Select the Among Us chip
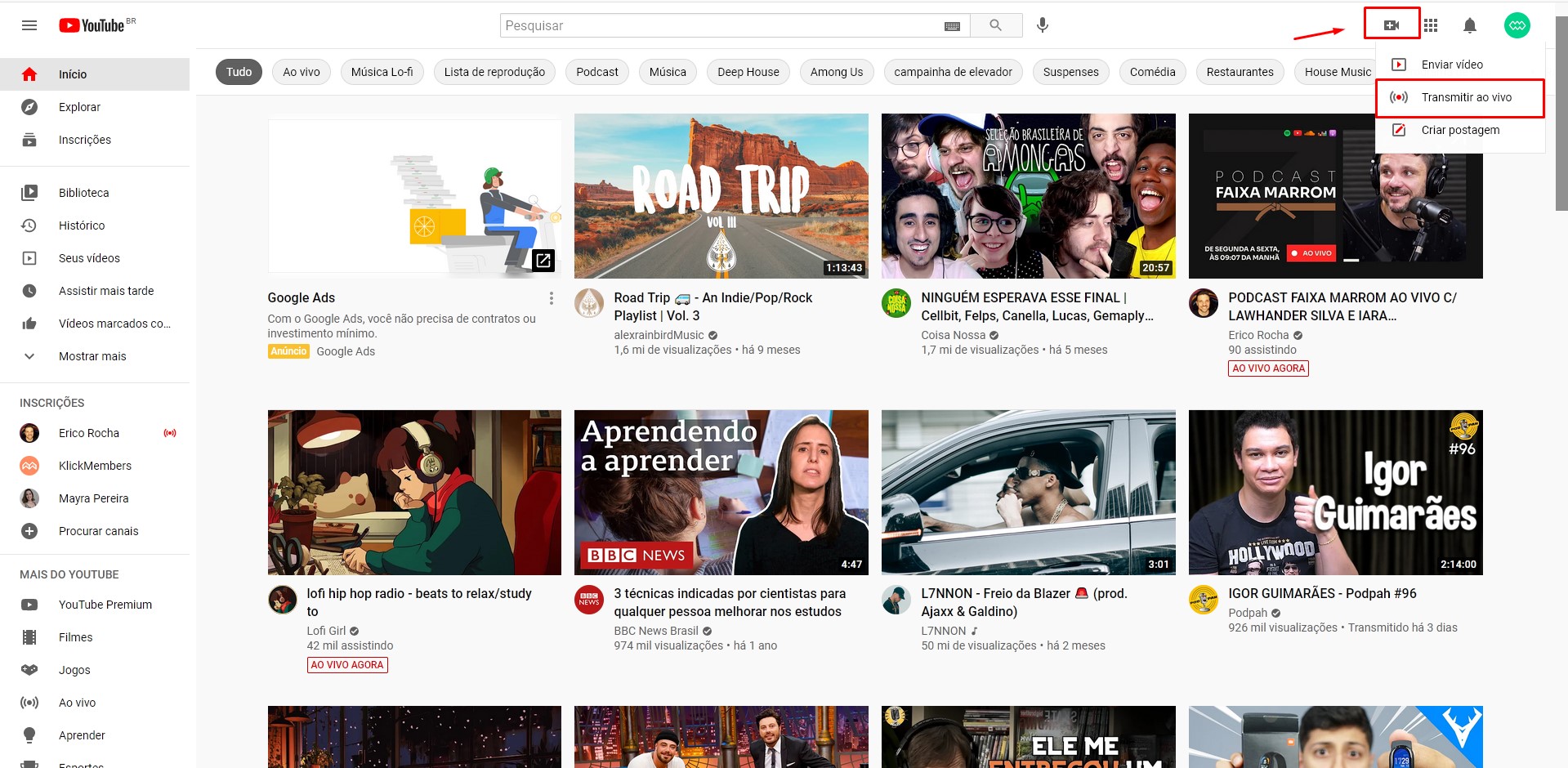Viewport: 1568px width, 768px height. tap(837, 72)
